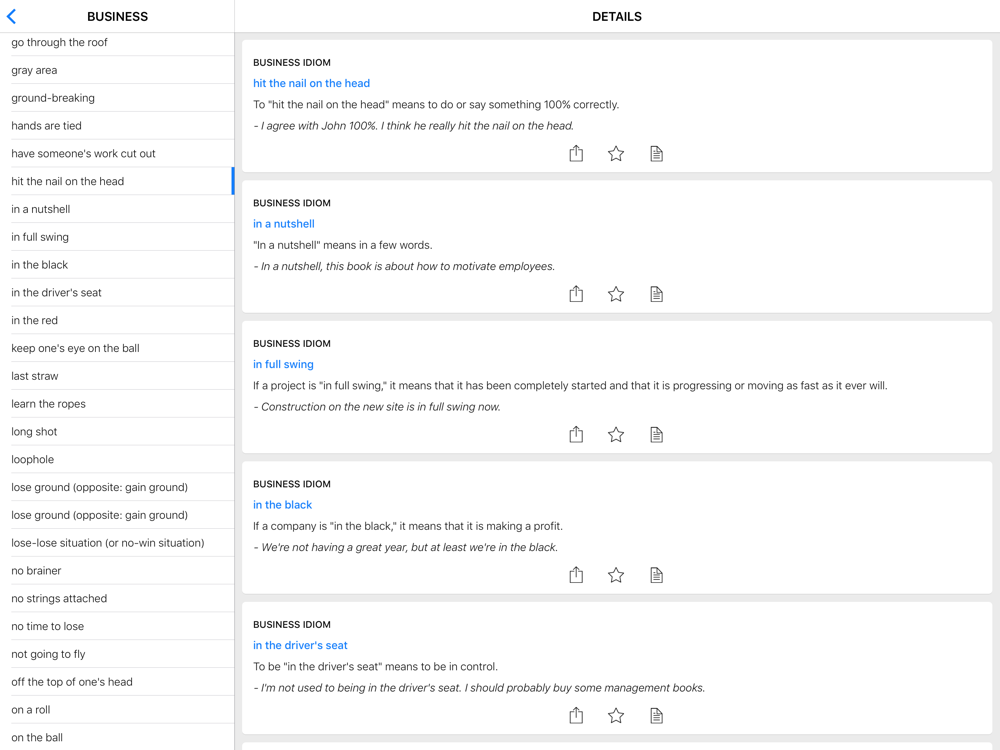This screenshot has width=1000, height=750.
Task: Mark "in full swing" as favorite
Action: (616, 434)
